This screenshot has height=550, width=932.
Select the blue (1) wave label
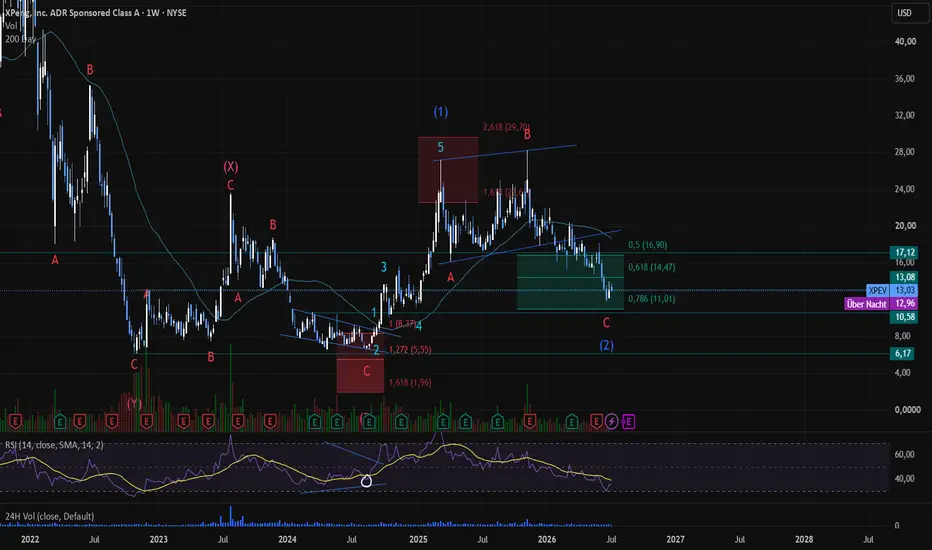click(440, 111)
